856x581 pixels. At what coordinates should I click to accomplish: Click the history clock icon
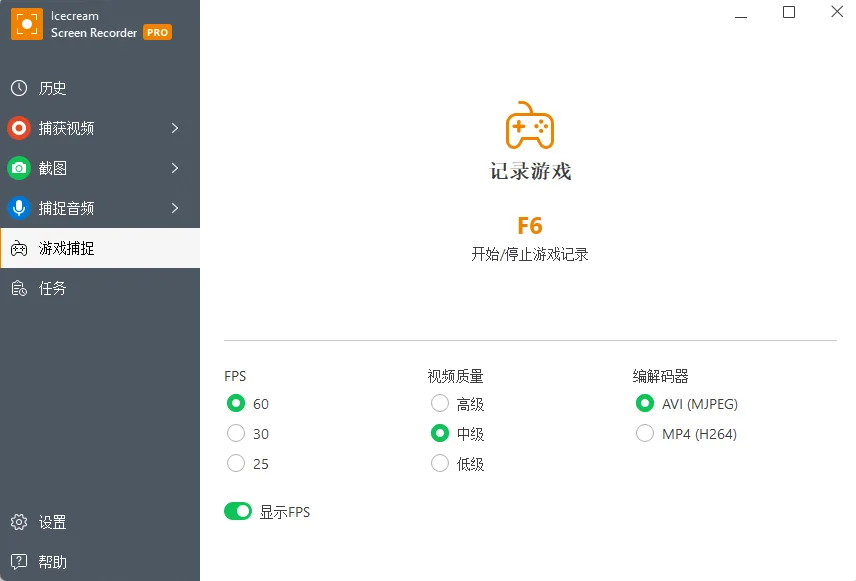pyautogui.click(x=19, y=88)
